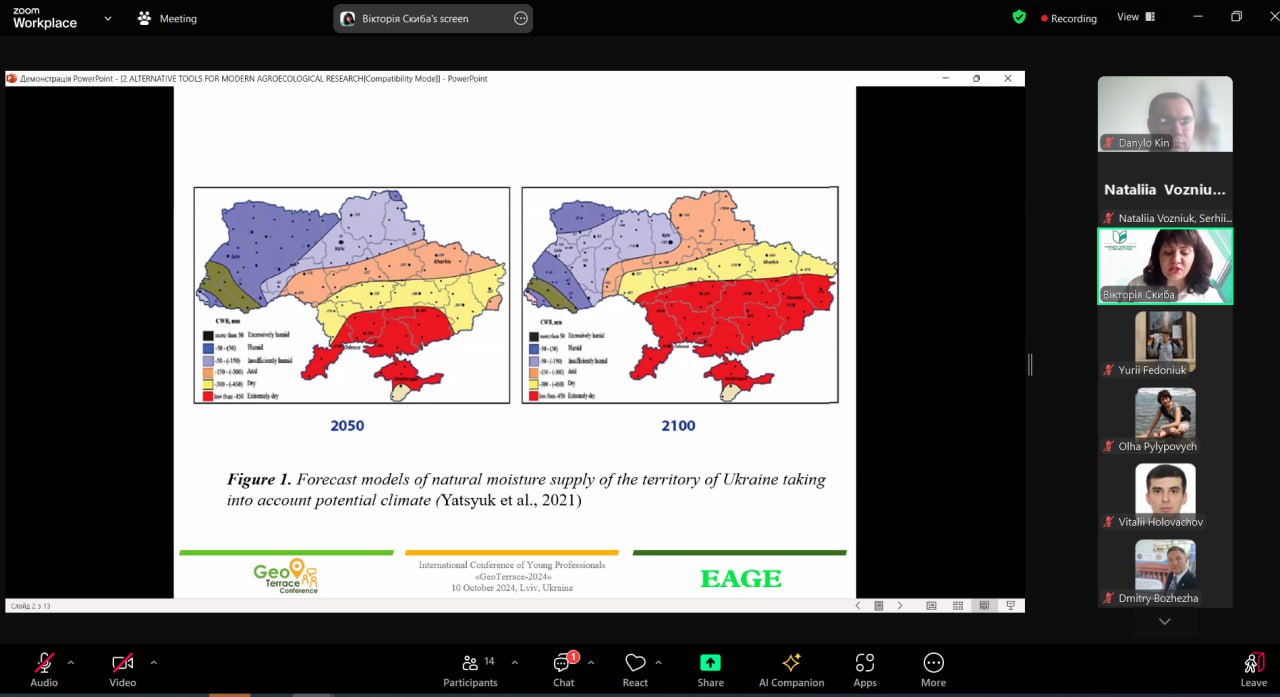Click the 'Figure 1.' caption text
The image size is (1280, 697).
point(259,479)
